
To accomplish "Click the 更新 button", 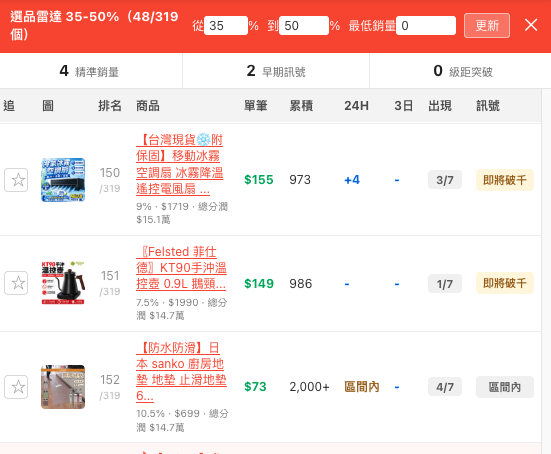I will pyautogui.click(x=487, y=25).
